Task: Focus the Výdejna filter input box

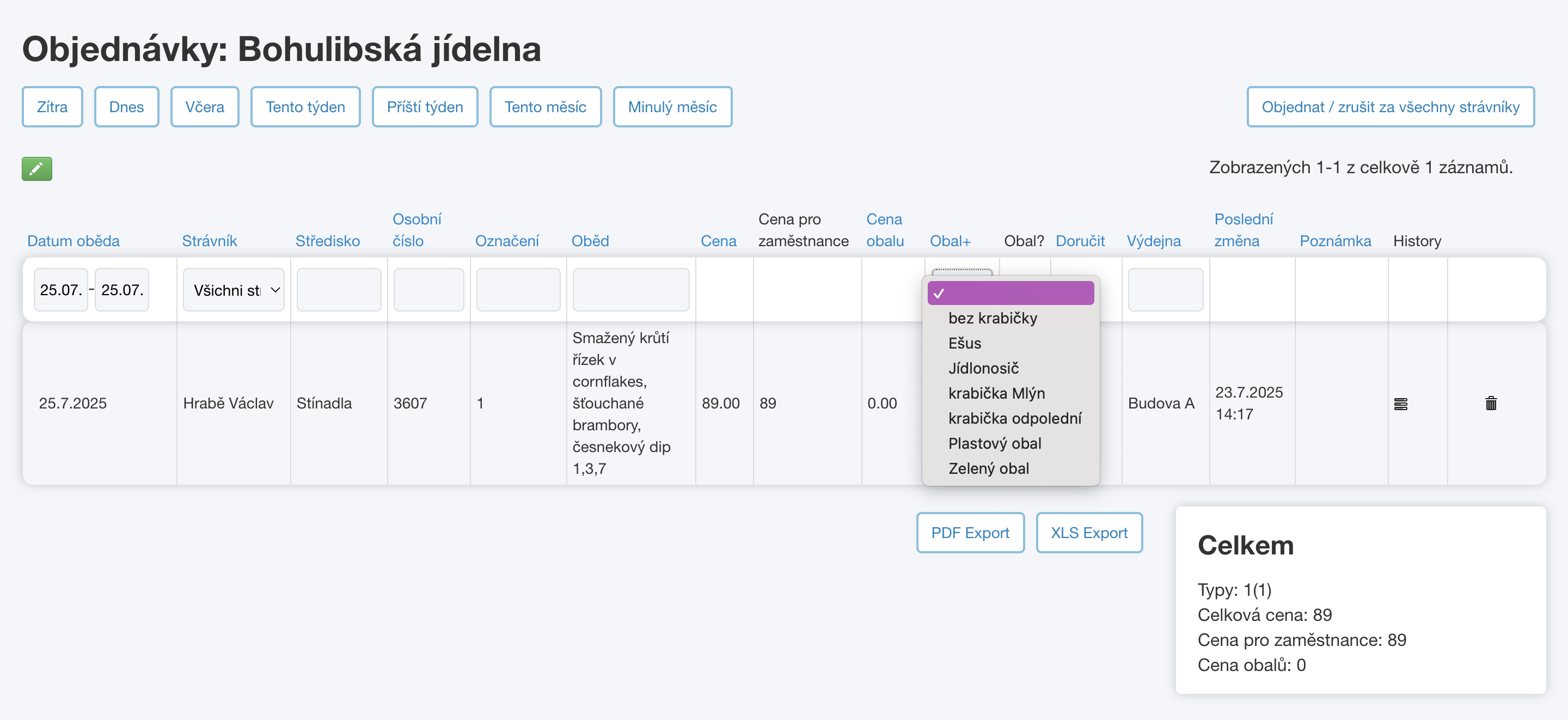Action: (x=1165, y=290)
